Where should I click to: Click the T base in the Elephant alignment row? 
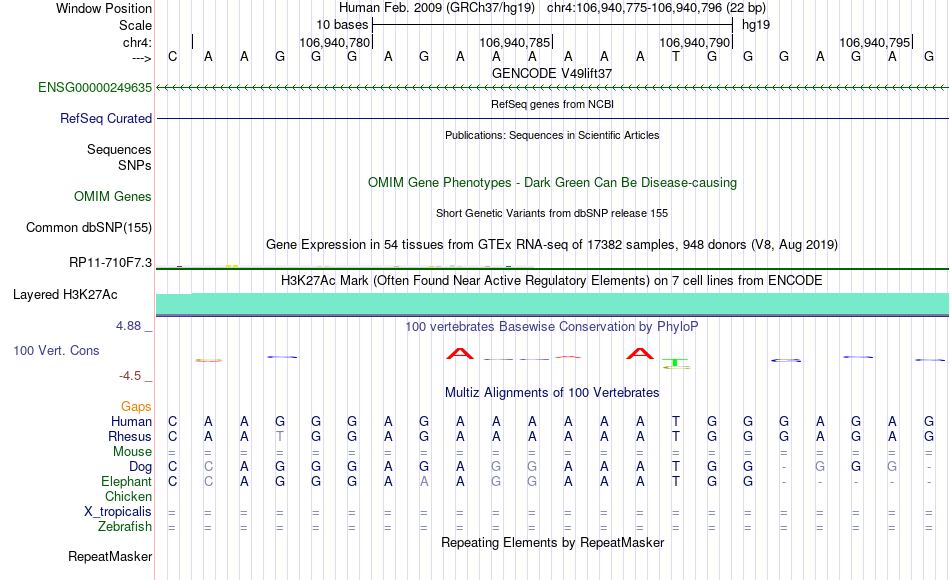[x=676, y=481]
